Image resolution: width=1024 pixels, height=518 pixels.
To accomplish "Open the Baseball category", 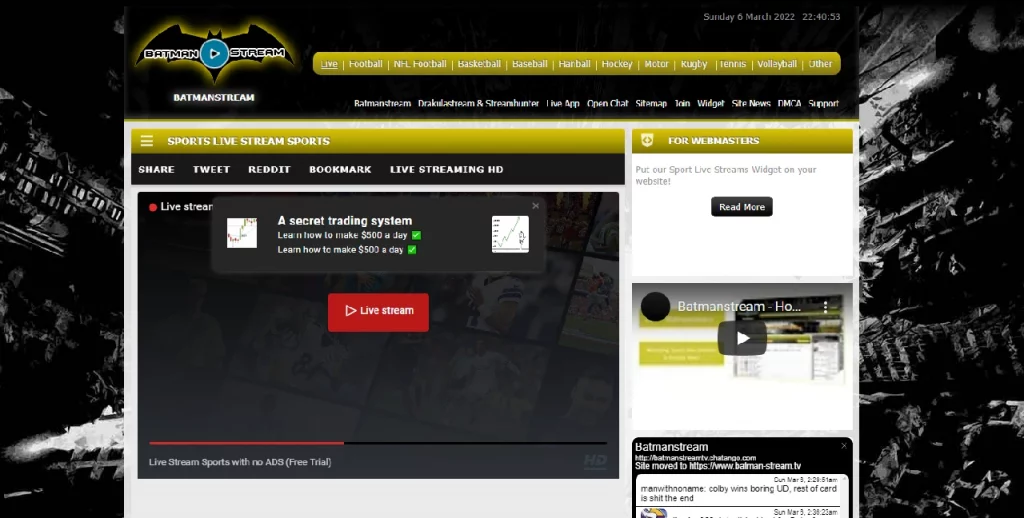I will pos(530,64).
